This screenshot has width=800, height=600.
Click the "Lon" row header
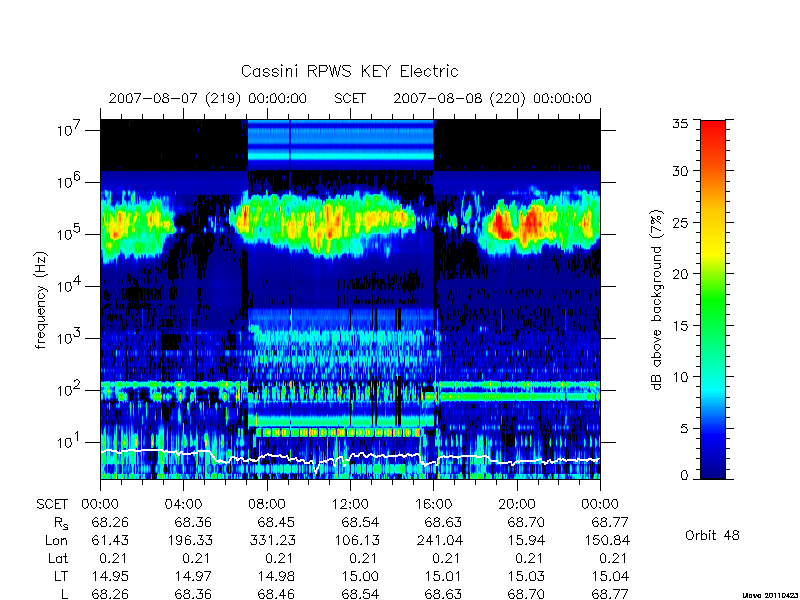[56, 540]
